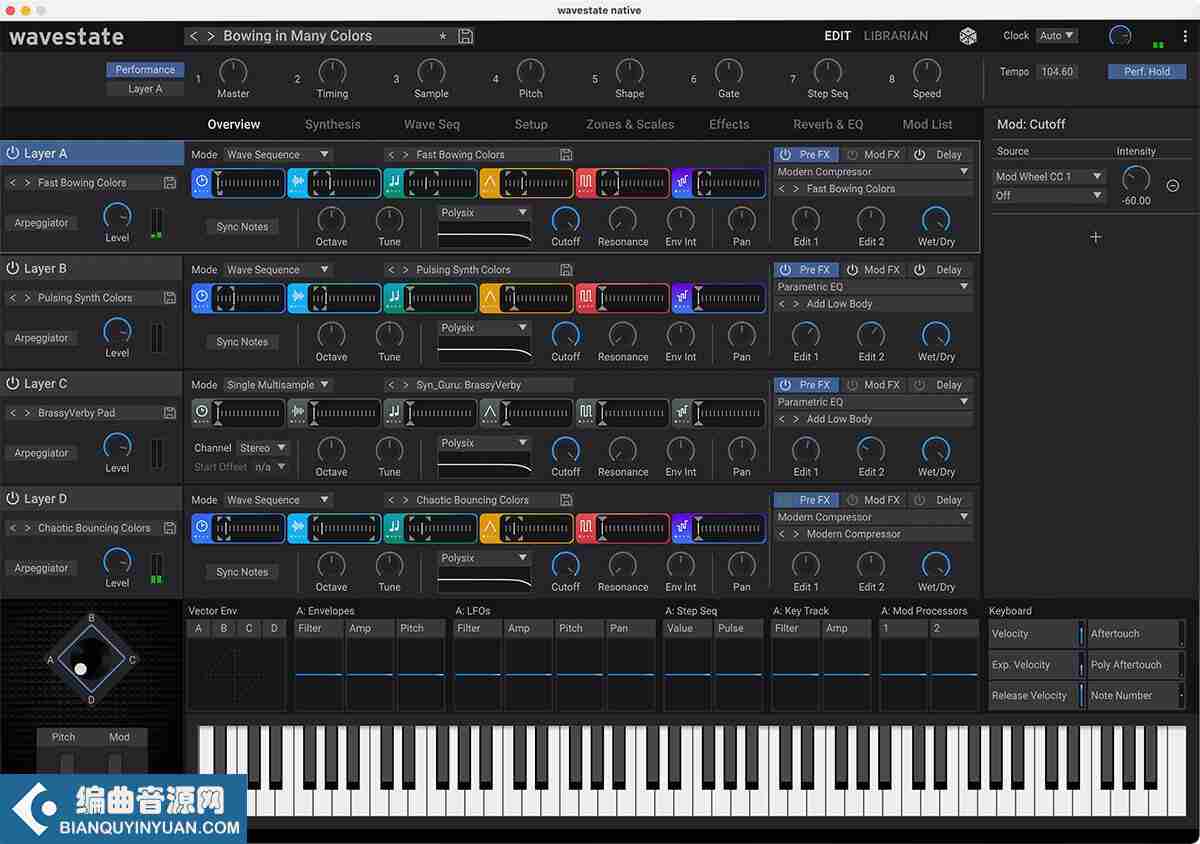Image resolution: width=1200 pixels, height=844 pixels.
Task: Select next Layer A Pre FX preset arrow
Action: (796, 189)
